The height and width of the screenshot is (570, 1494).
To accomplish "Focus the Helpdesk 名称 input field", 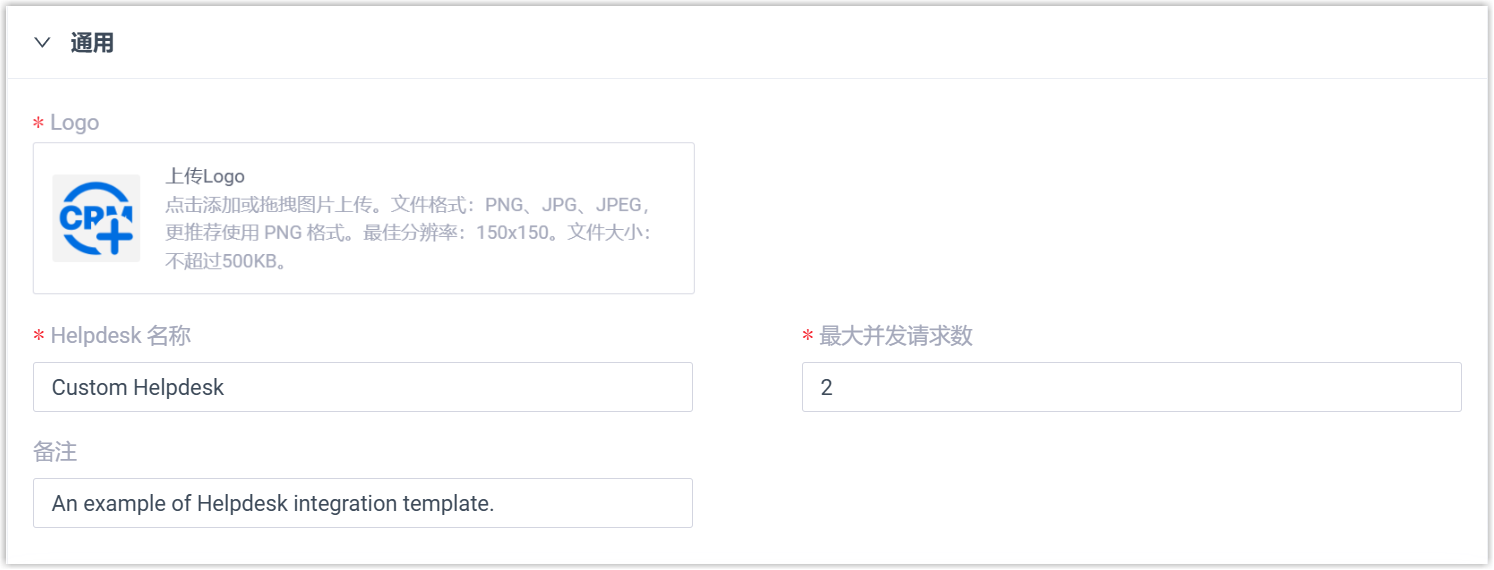I will pyautogui.click(x=450, y=387).
